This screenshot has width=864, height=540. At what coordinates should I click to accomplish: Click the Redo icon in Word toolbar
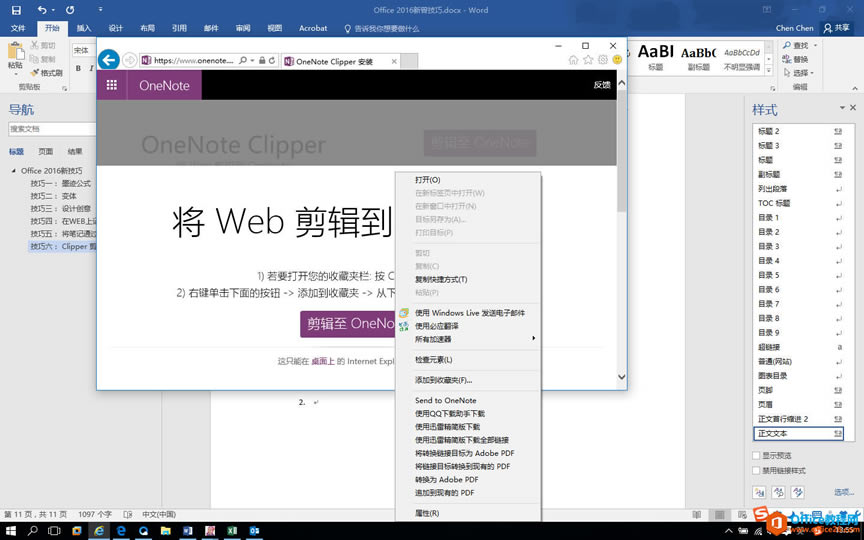70,10
